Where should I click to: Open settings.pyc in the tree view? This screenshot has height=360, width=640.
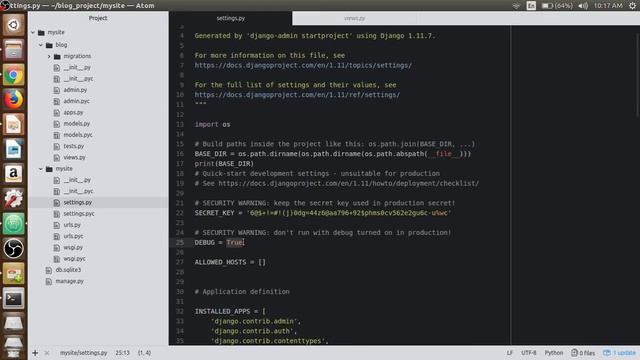coord(79,214)
